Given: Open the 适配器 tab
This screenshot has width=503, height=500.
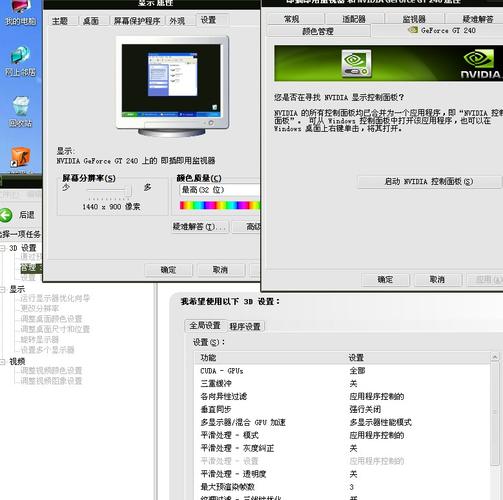Looking at the screenshot, I should pyautogui.click(x=354, y=19).
